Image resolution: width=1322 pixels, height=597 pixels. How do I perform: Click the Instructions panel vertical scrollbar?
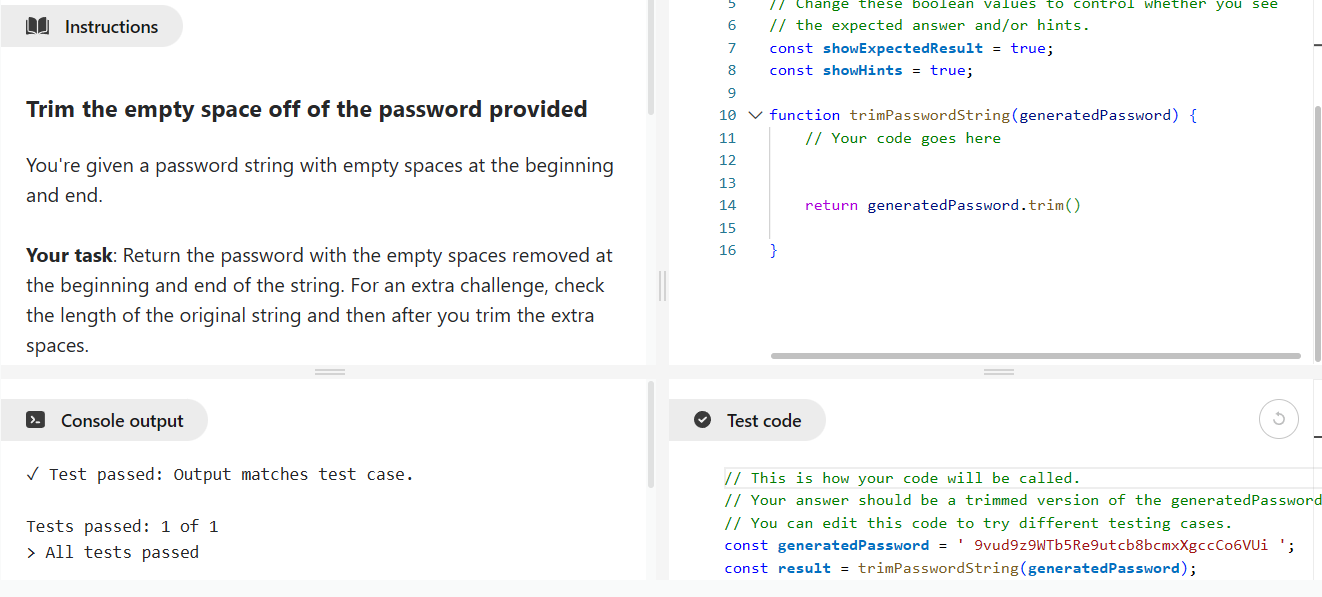pos(651,60)
